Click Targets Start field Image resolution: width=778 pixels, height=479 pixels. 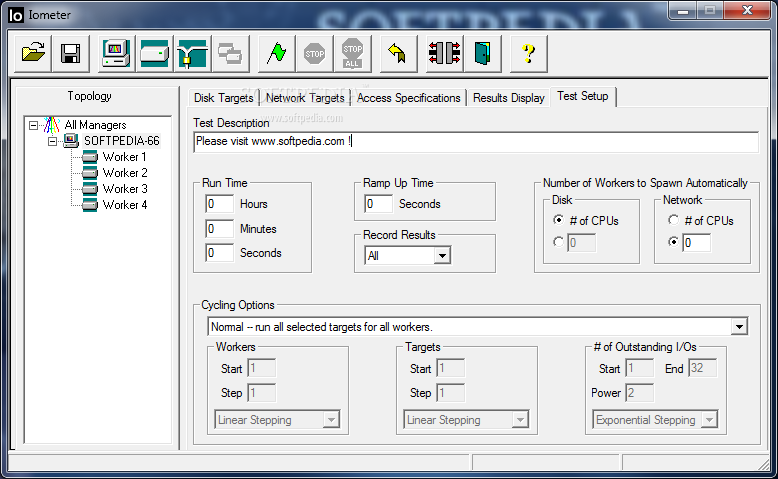[451, 368]
